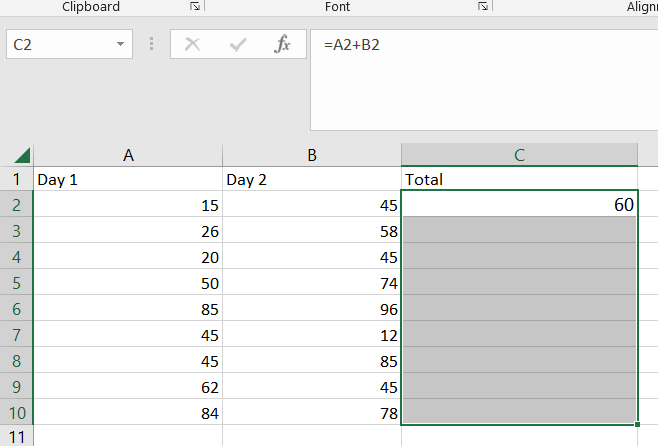Screen dimensions: 658x446
Task: Click the Select All corner triangle
Action: [x=20, y=155]
